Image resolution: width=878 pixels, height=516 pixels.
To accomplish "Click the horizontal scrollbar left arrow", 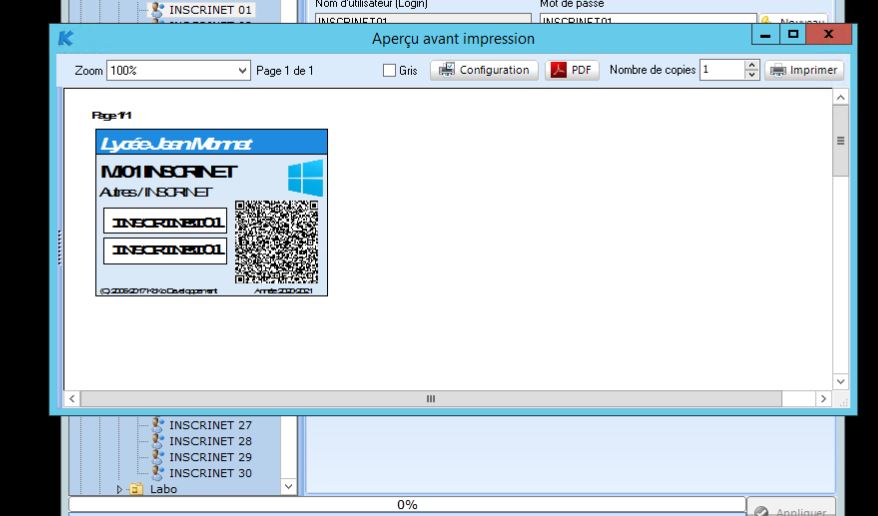I will click(x=72, y=398).
